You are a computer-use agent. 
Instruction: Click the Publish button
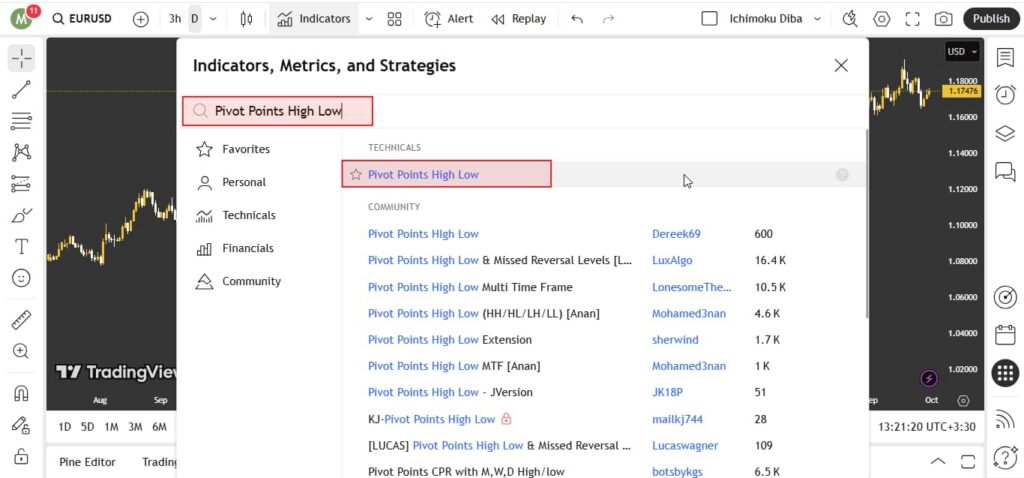tap(991, 19)
